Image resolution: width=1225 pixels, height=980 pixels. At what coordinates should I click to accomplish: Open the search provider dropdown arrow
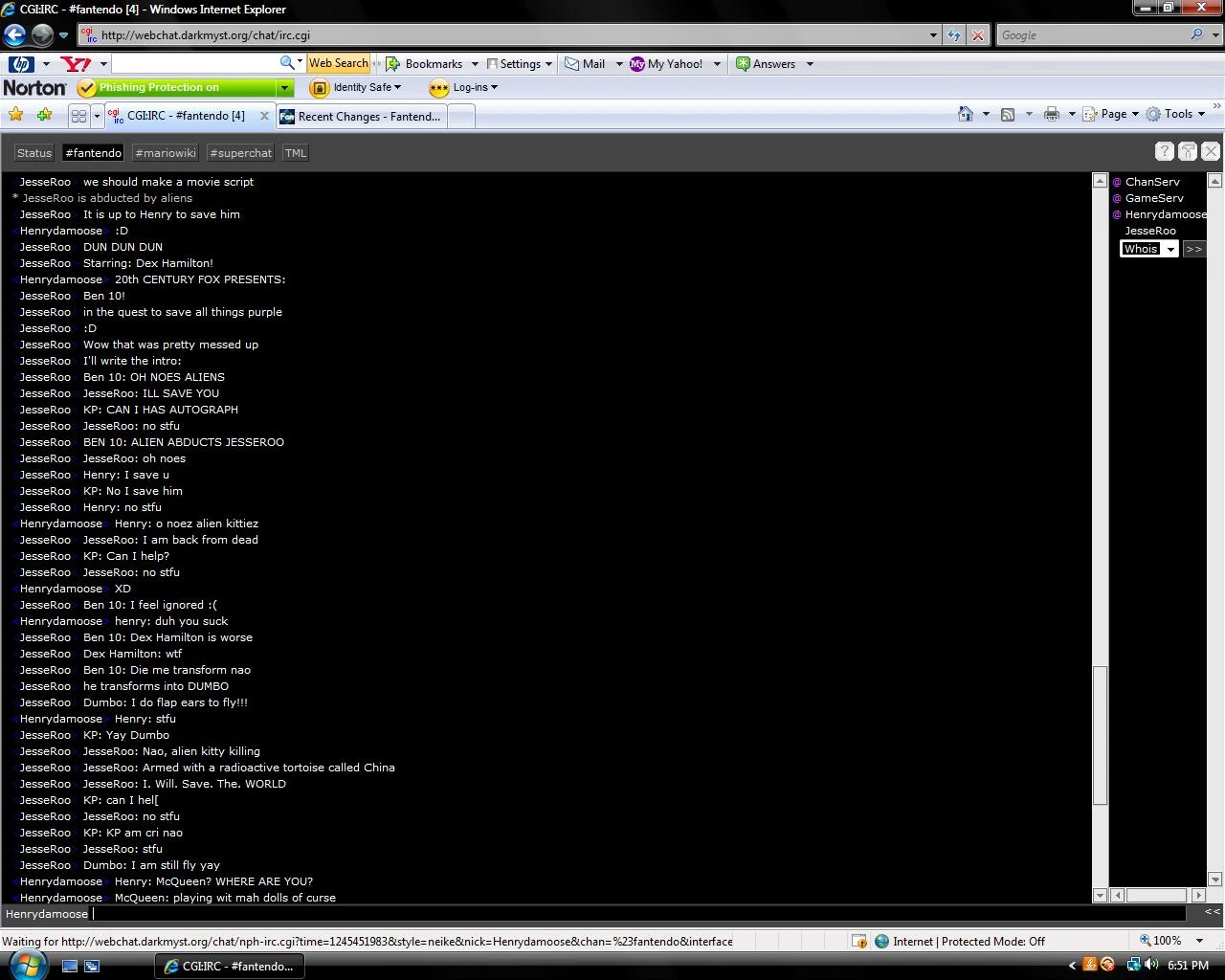(1216, 35)
